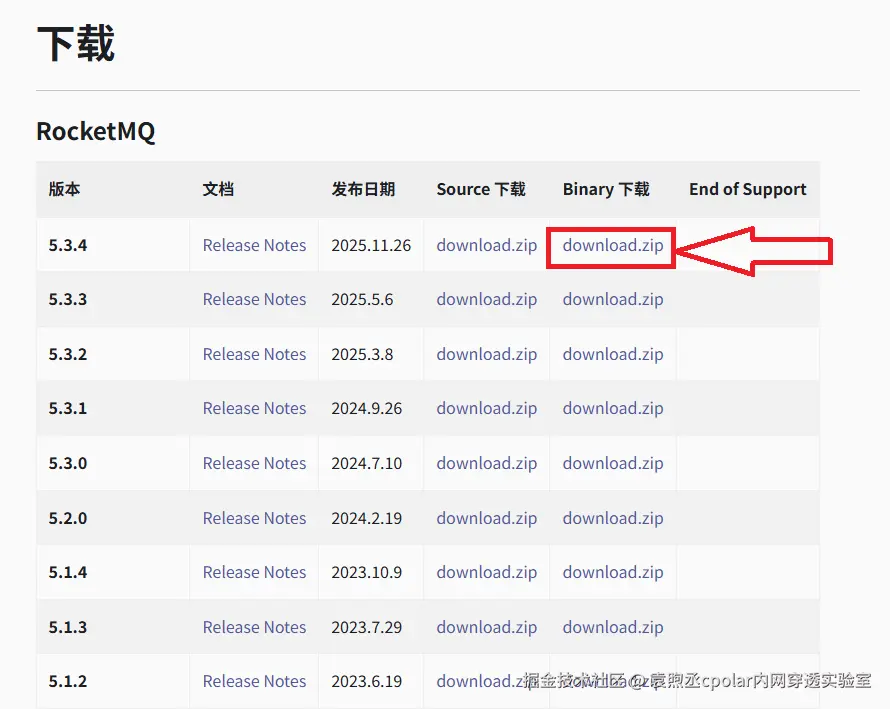Image resolution: width=890 pixels, height=709 pixels.
Task: Click the release date 2023.6.19
Action: (367, 681)
